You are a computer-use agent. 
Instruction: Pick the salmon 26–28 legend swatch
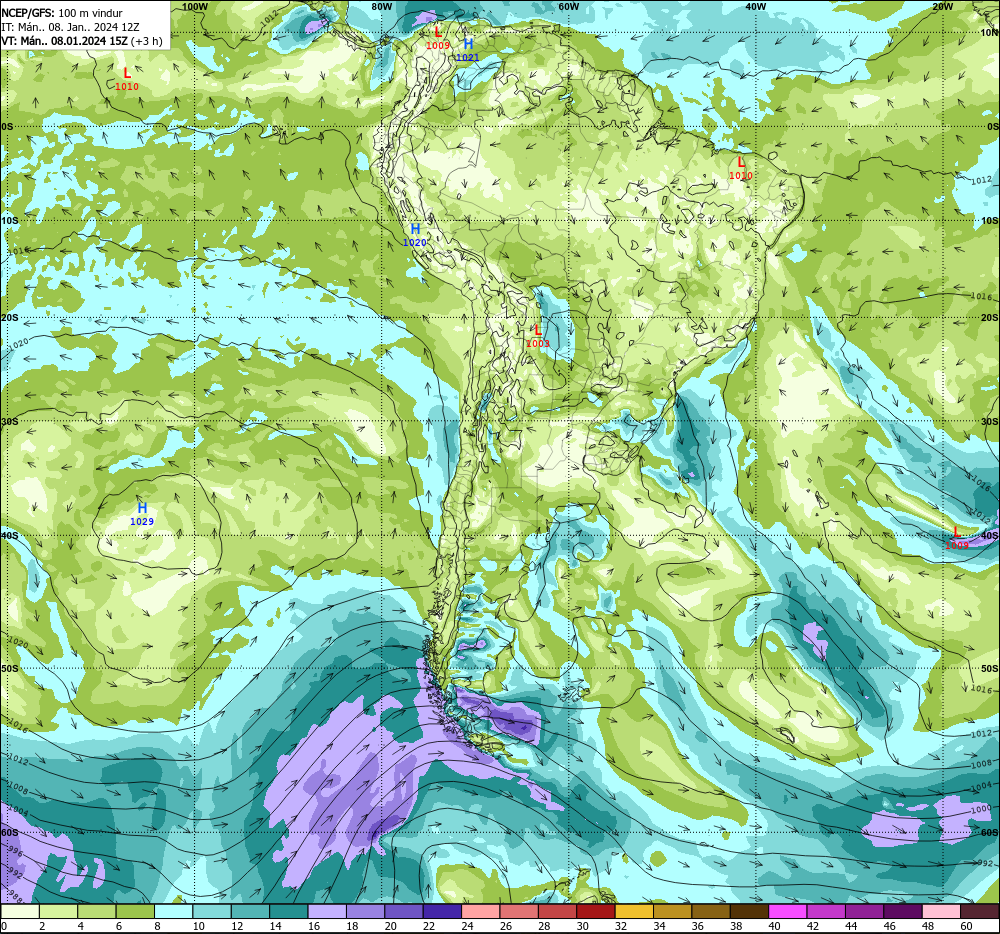(519, 911)
